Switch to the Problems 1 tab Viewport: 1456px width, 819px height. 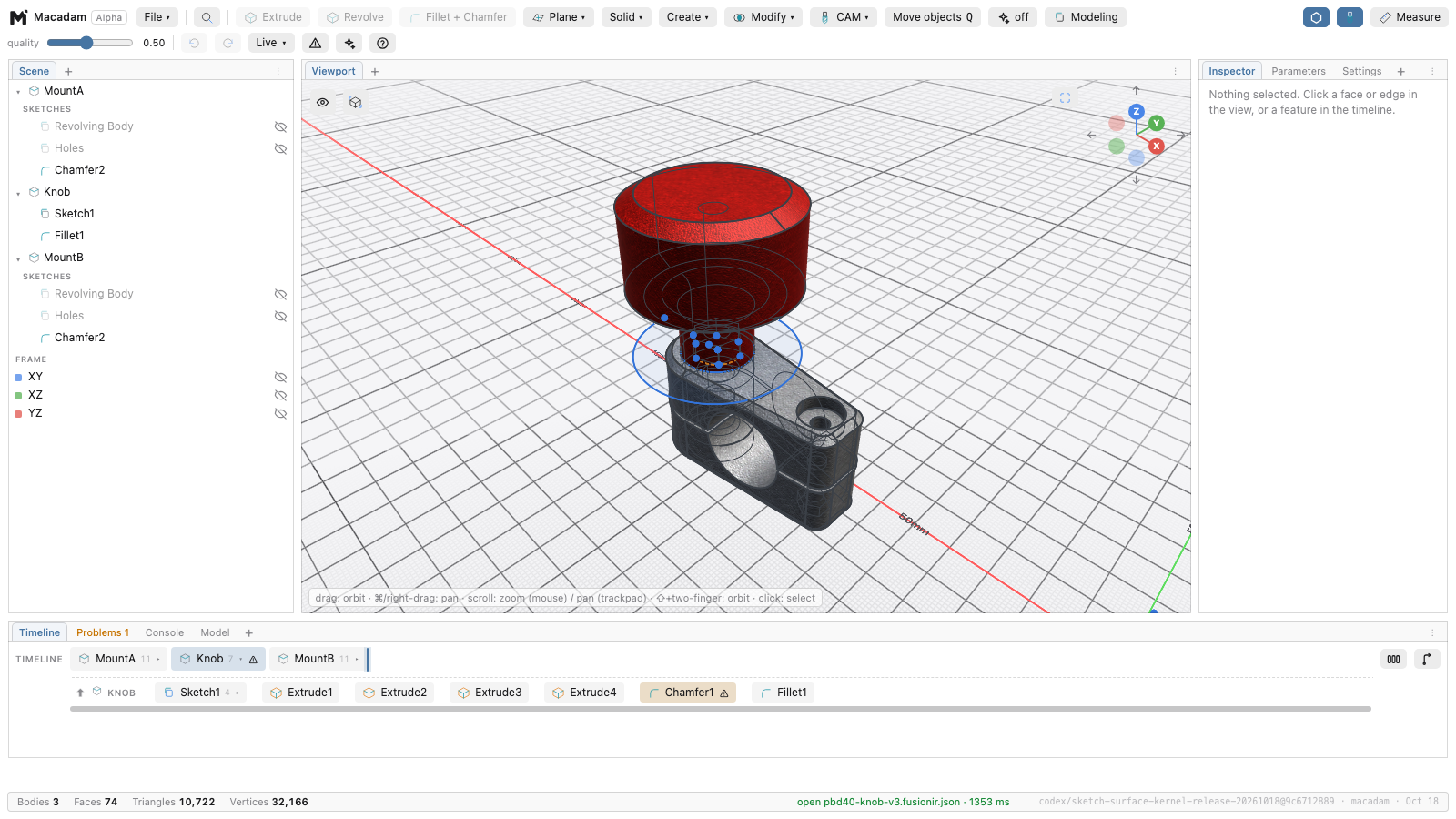point(103,632)
